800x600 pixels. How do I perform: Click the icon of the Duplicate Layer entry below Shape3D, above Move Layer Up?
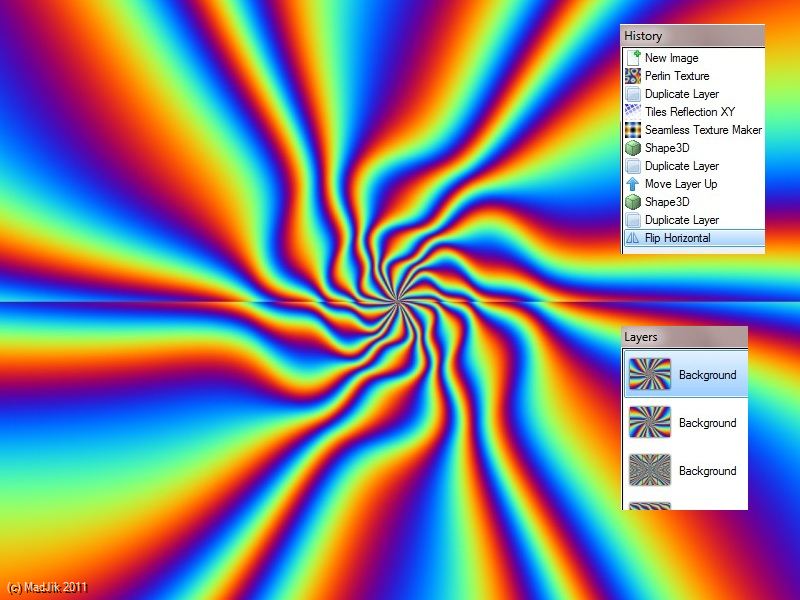[633, 166]
